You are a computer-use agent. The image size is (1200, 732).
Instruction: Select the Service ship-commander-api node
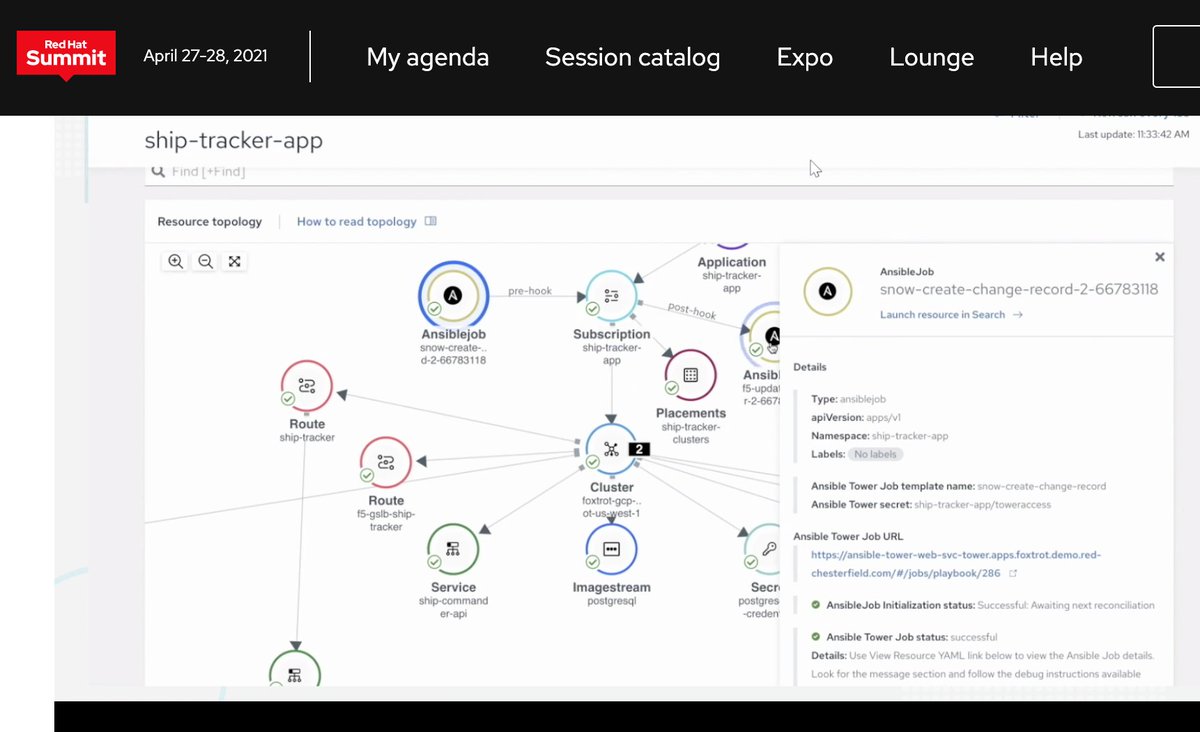[453, 549]
